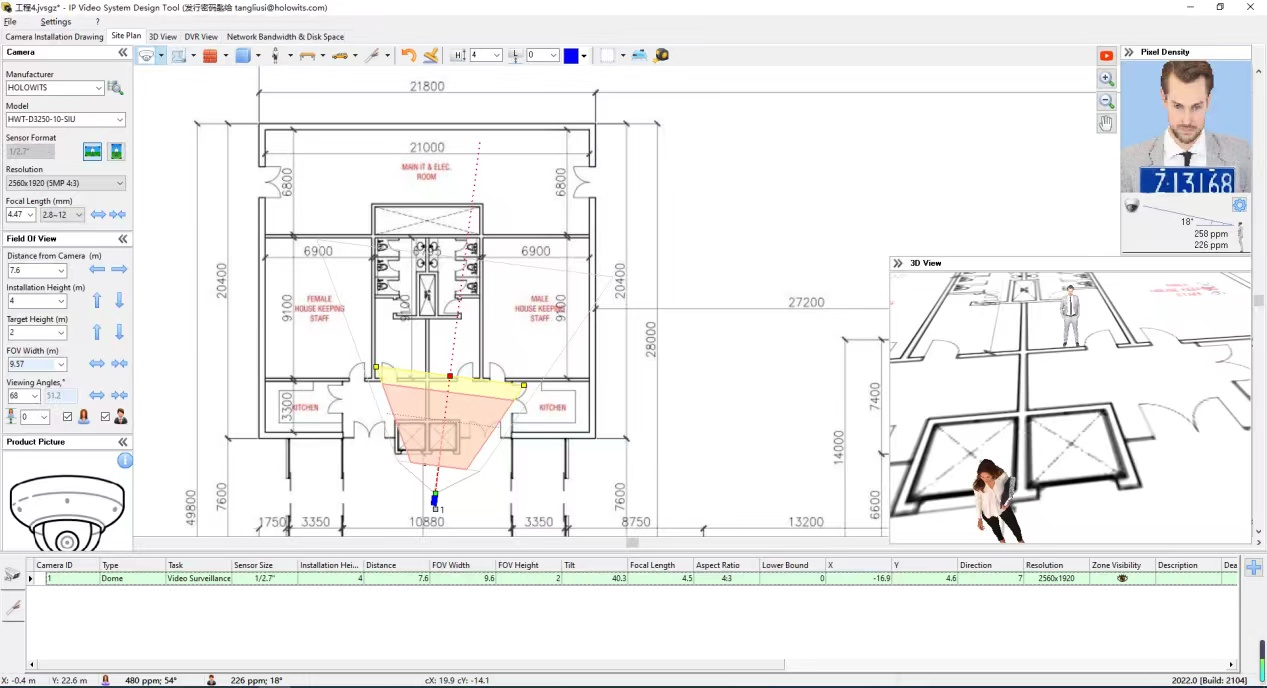Toggle the second viewing angle checkbox
Screen dimensions: 1267x688
pyautogui.click(x=105, y=417)
